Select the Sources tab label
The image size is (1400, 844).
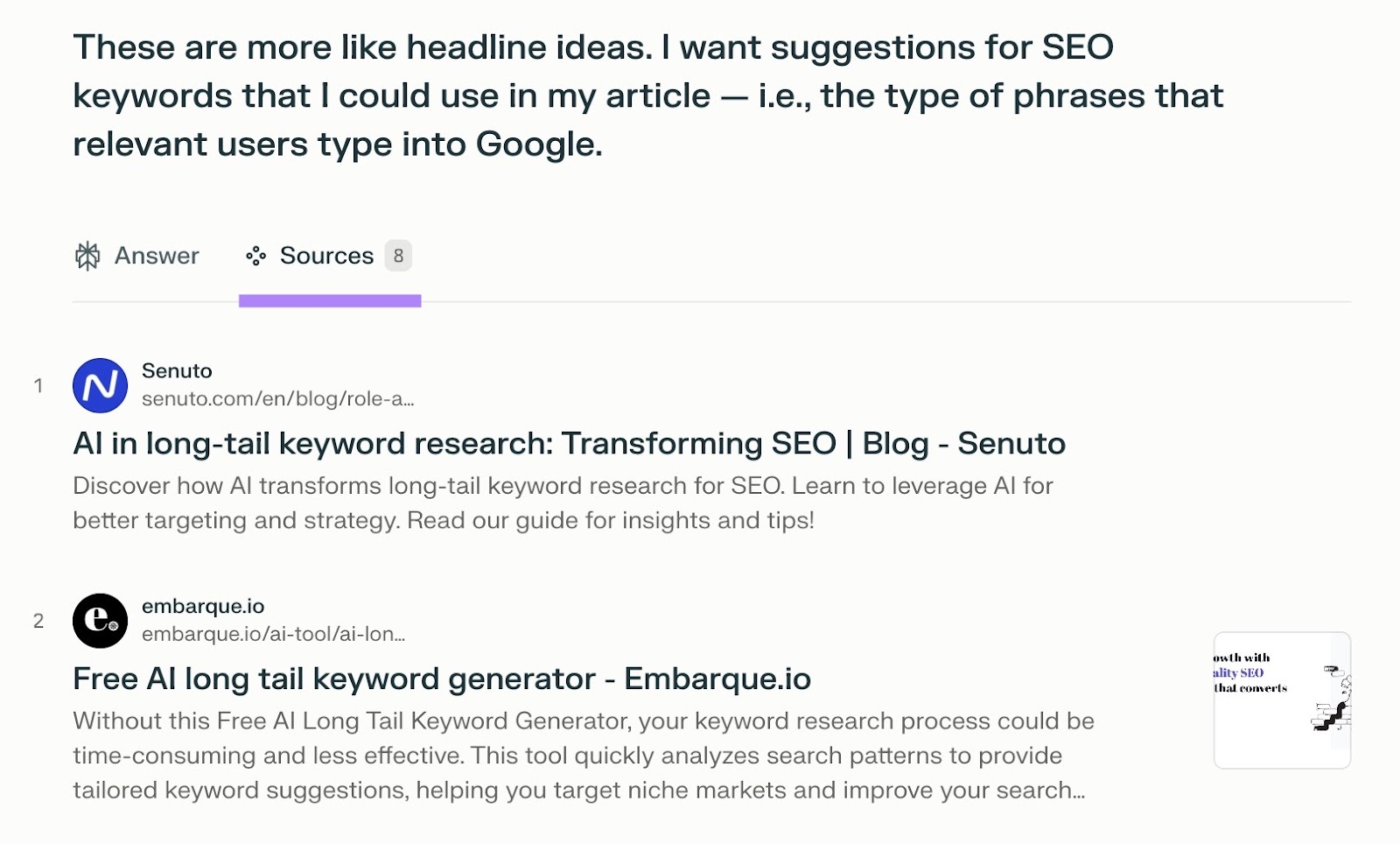pyautogui.click(x=326, y=256)
